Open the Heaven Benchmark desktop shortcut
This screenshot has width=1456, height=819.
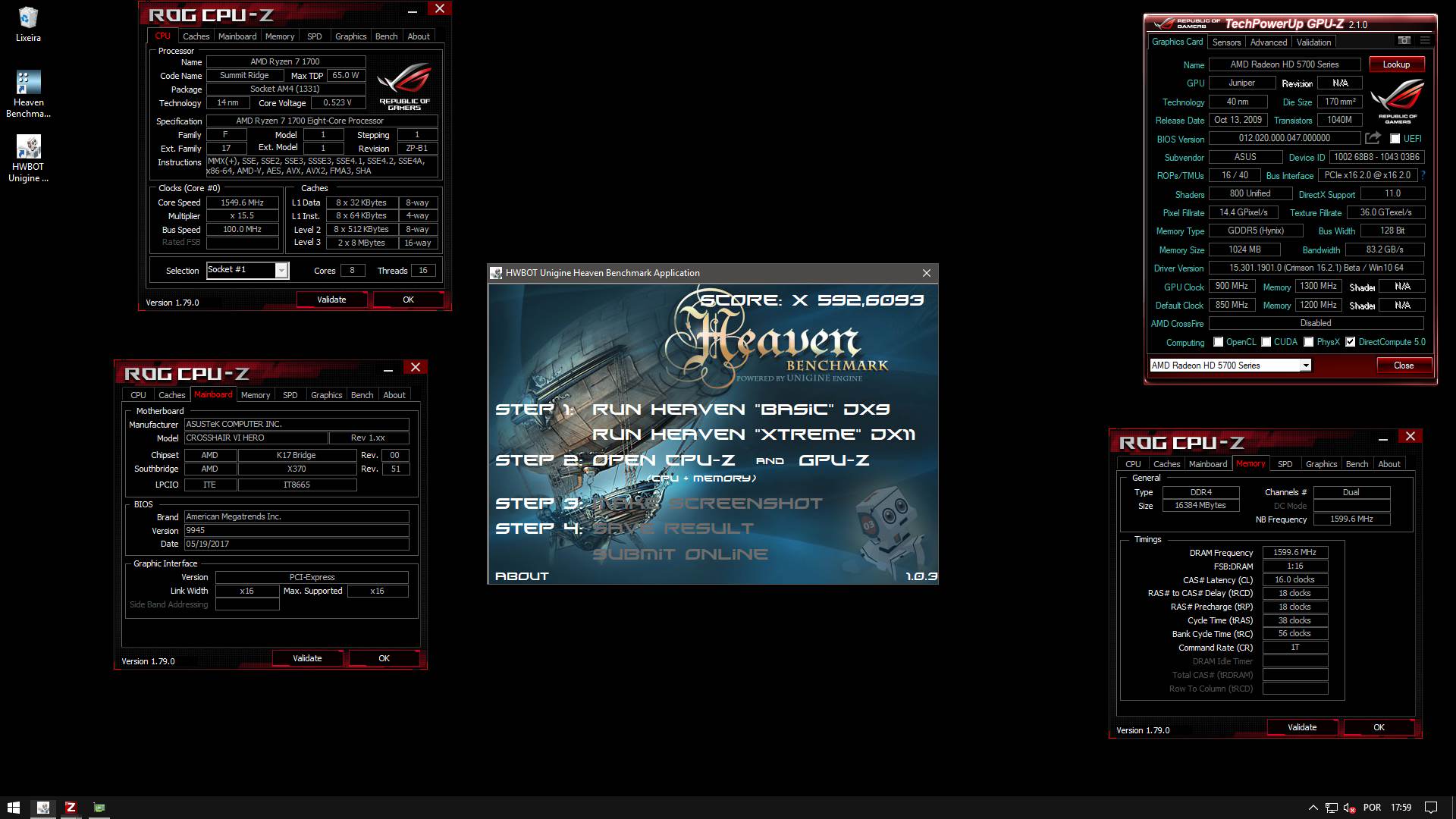coord(28,94)
